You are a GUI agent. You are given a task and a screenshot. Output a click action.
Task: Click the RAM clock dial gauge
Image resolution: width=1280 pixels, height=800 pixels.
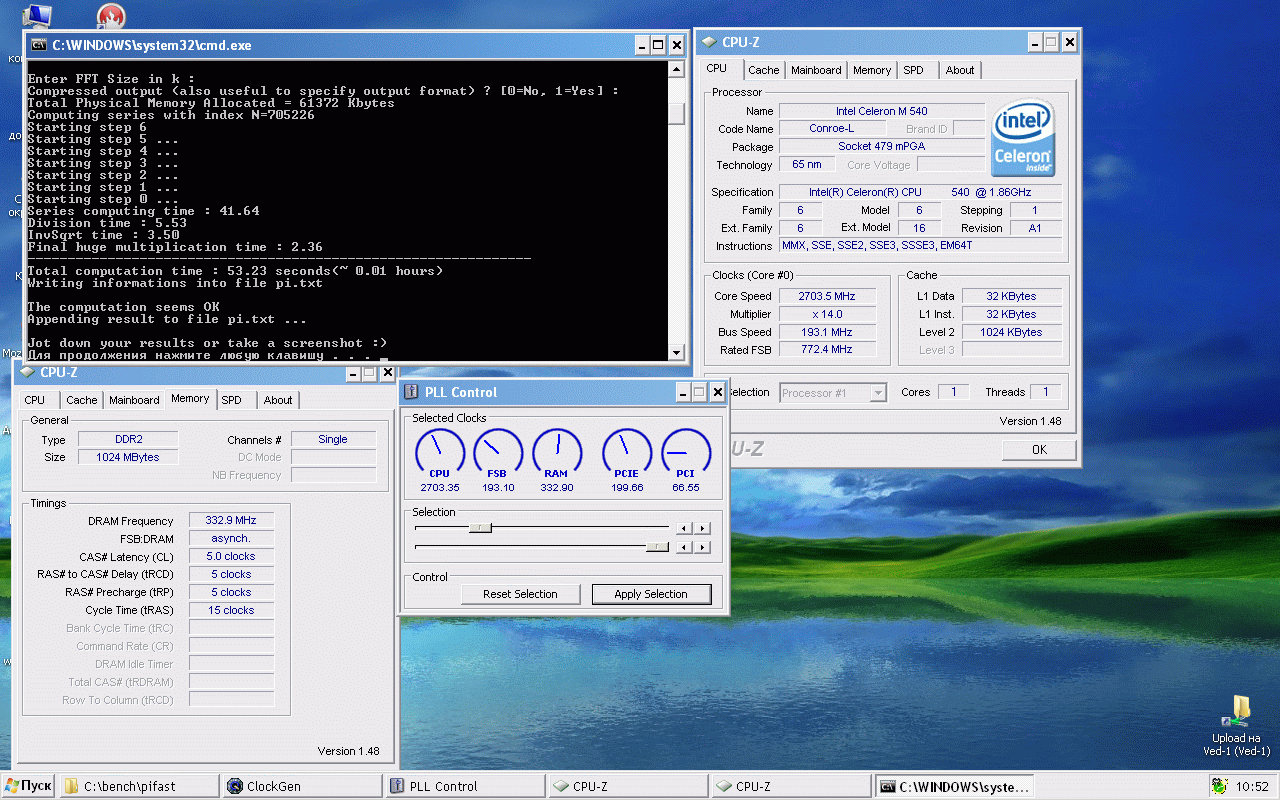pyautogui.click(x=556, y=455)
